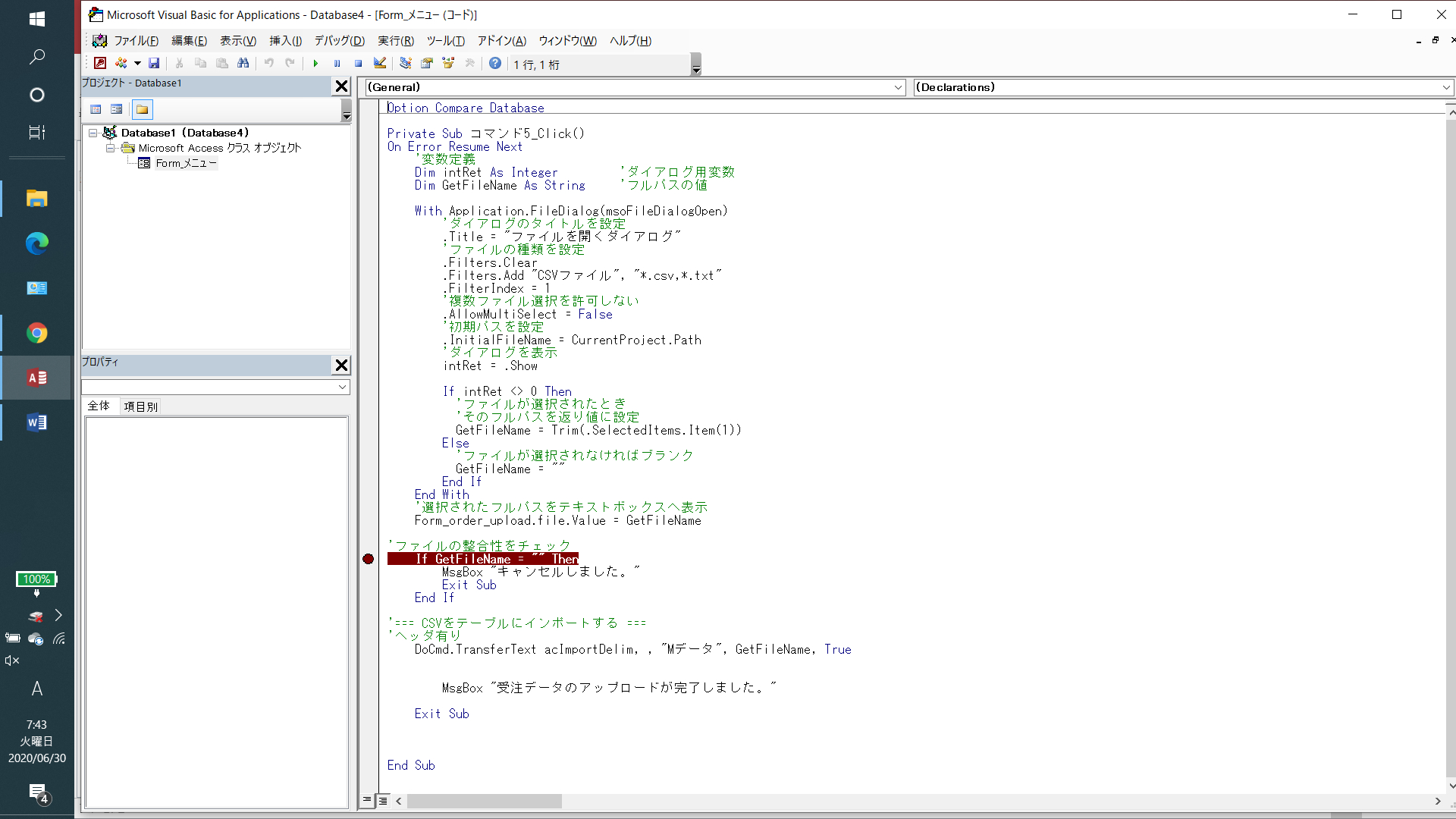Open the デバッグ(D) menu
Screen dimensions: 1456x819
coord(339,41)
